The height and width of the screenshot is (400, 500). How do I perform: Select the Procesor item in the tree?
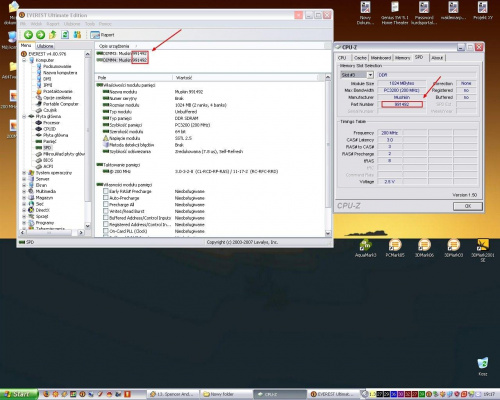[x=51, y=123]
